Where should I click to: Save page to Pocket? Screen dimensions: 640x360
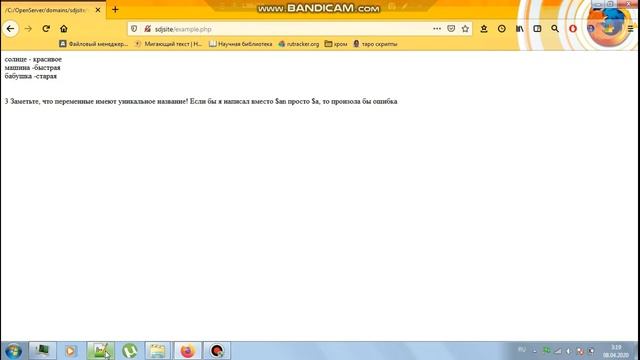click(451, 29)
